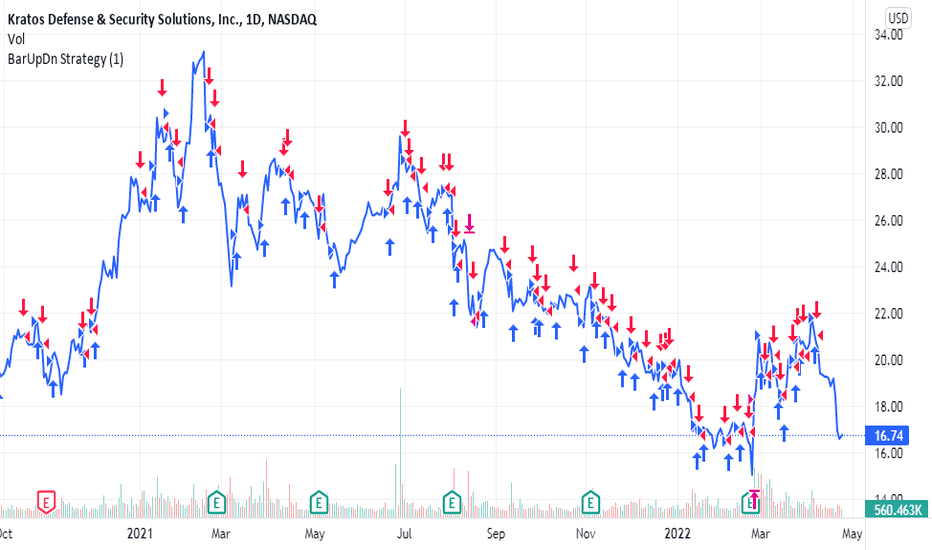The width and height of the screenshot is (932, 550).
Task: Click the 24.00 price axis label
Action: coord(889,267)
